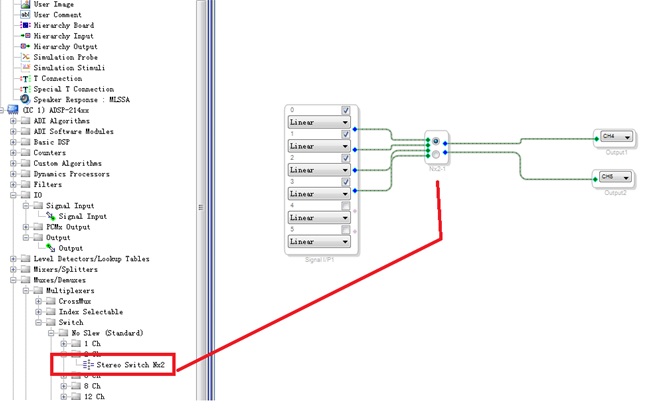Click the Index Selectable folder icon
The image size is (647, 410).
[x=51, y=312]
